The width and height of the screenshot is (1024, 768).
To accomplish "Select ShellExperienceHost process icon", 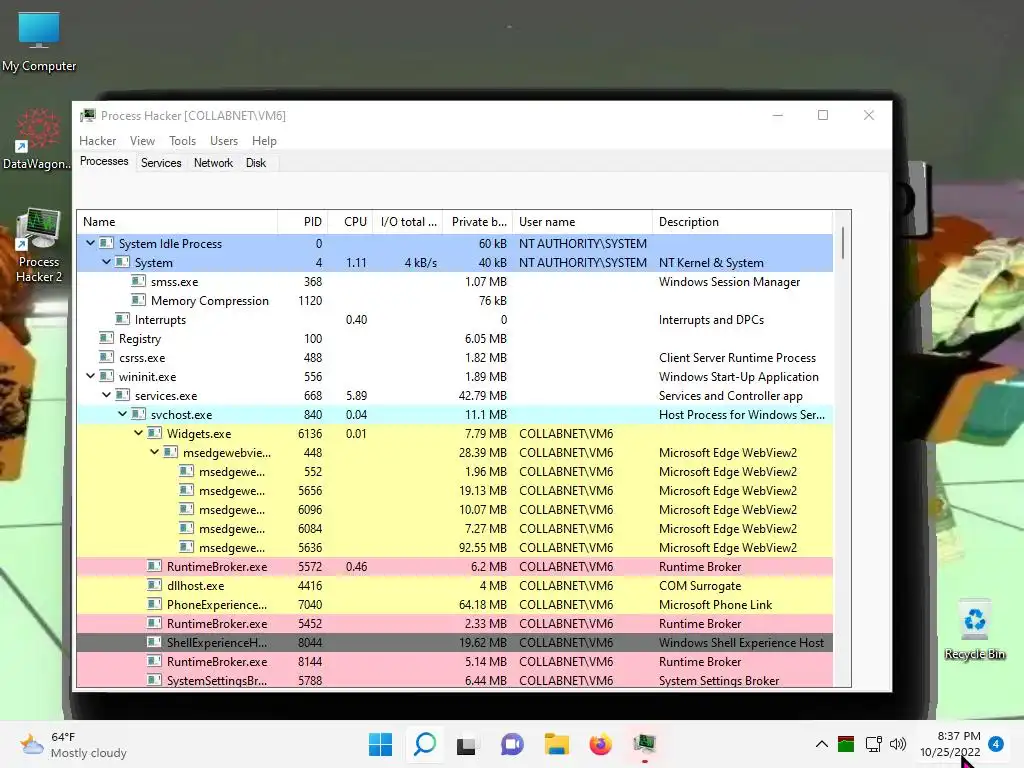I will coord(154,642).
